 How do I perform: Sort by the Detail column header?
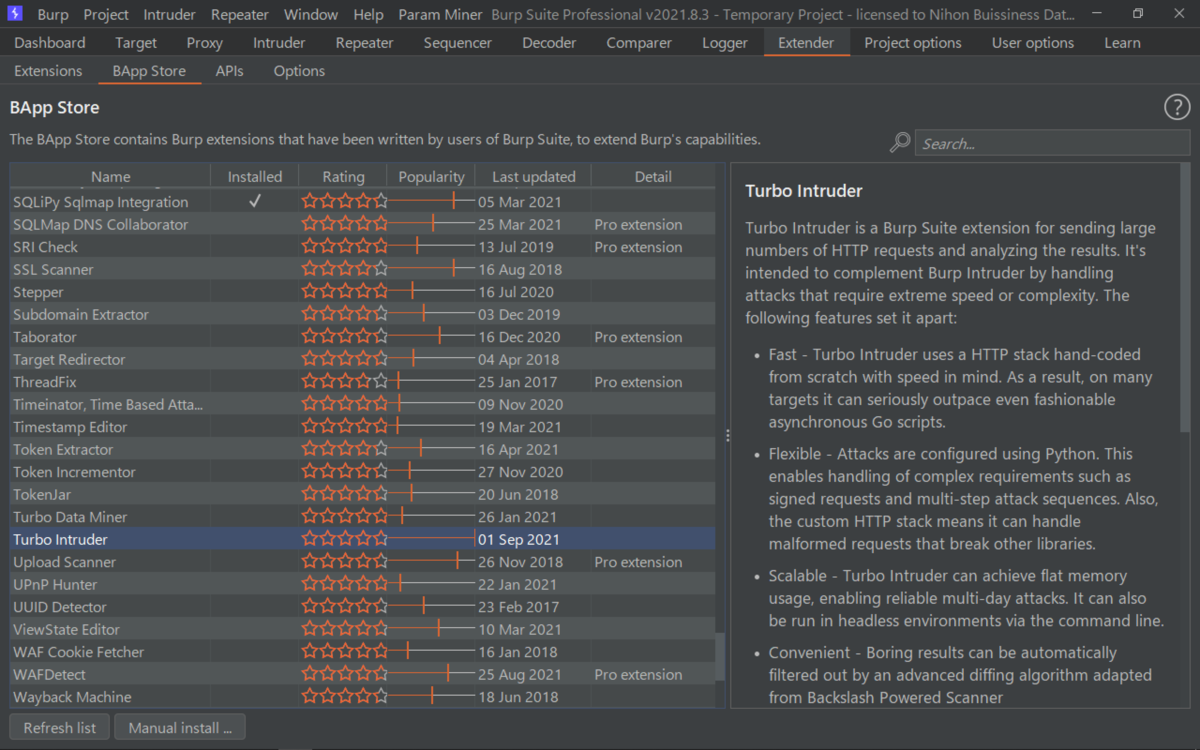click(653, 176)
